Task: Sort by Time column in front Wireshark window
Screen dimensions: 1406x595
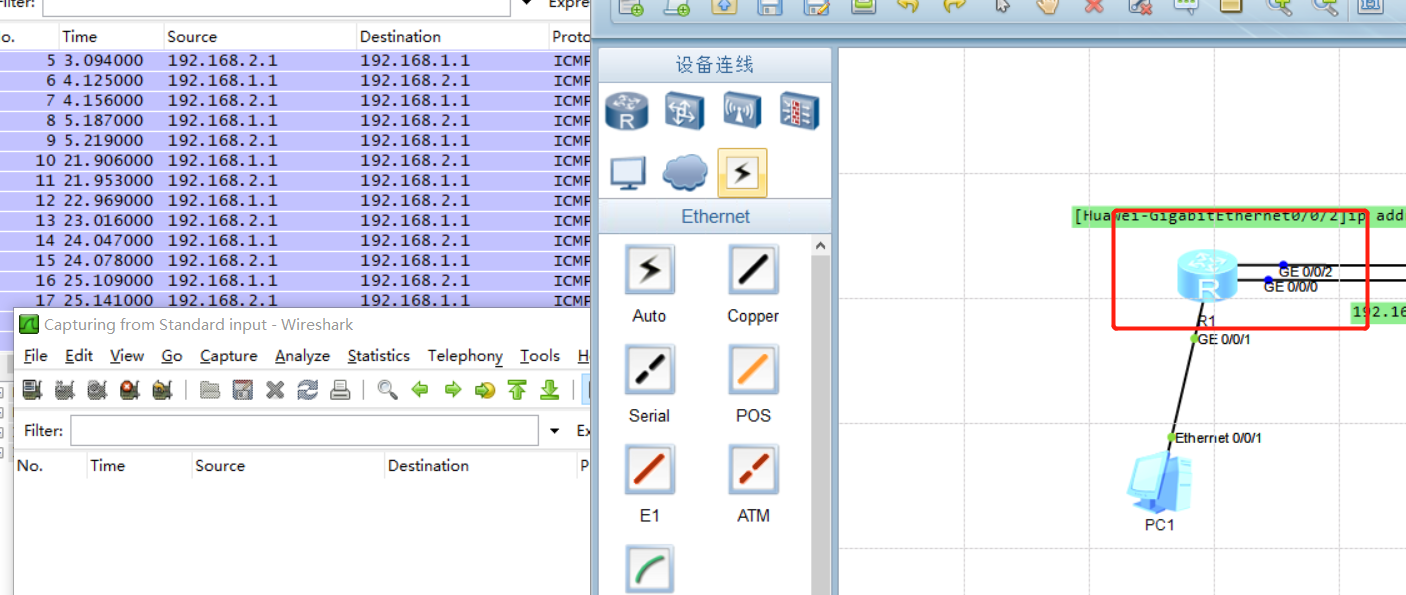Action: click(138, 466)
